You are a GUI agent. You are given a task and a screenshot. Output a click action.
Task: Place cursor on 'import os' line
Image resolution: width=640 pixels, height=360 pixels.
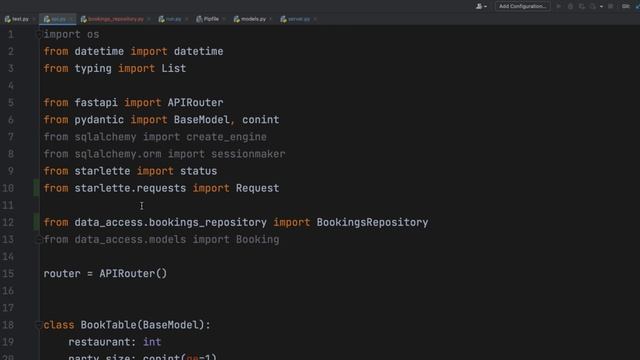pos(71,34)
